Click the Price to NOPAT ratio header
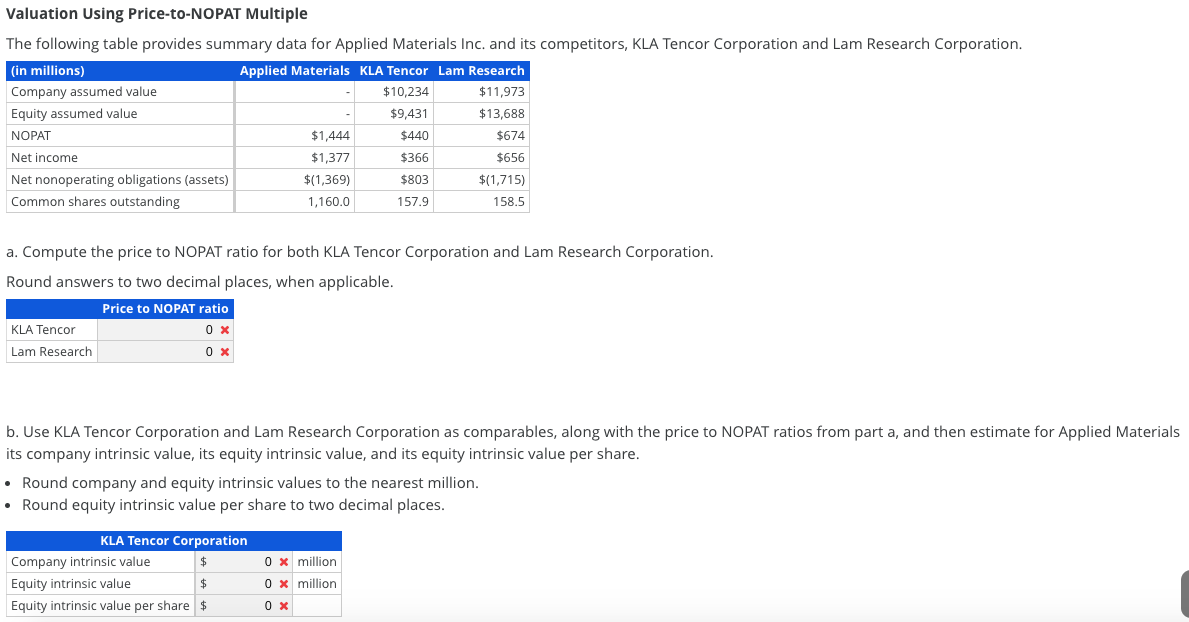Image resolution: width=1189 pixels, height=622 pixels. click(165, 308)
